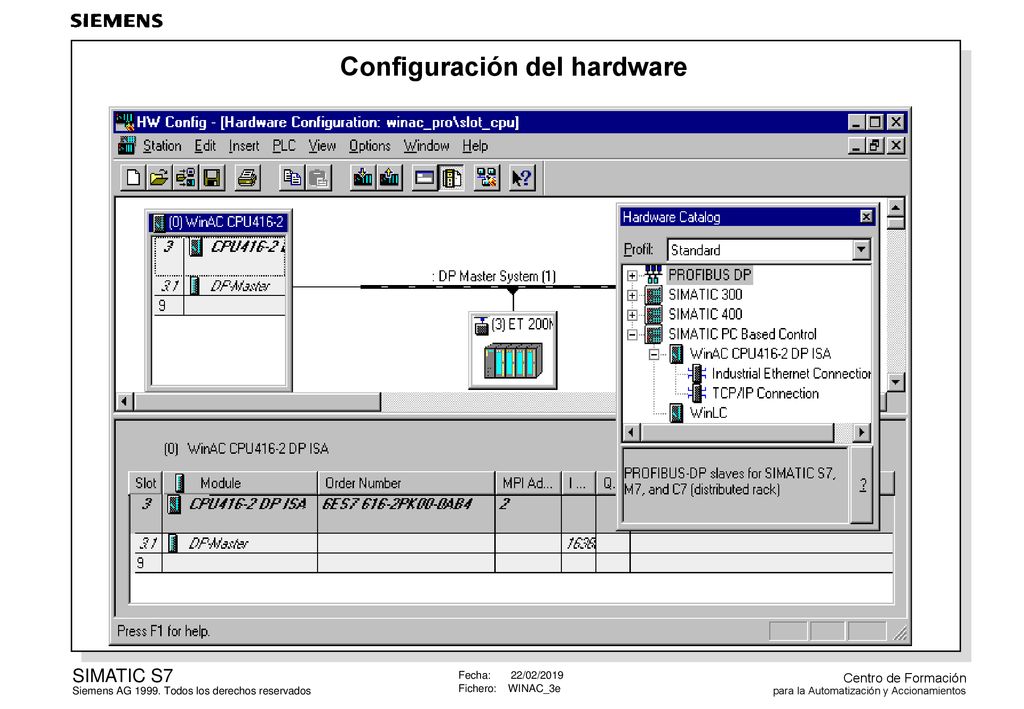
Task: Click the Slot column header
Action: pyautogui.click(x=146, y=483)
